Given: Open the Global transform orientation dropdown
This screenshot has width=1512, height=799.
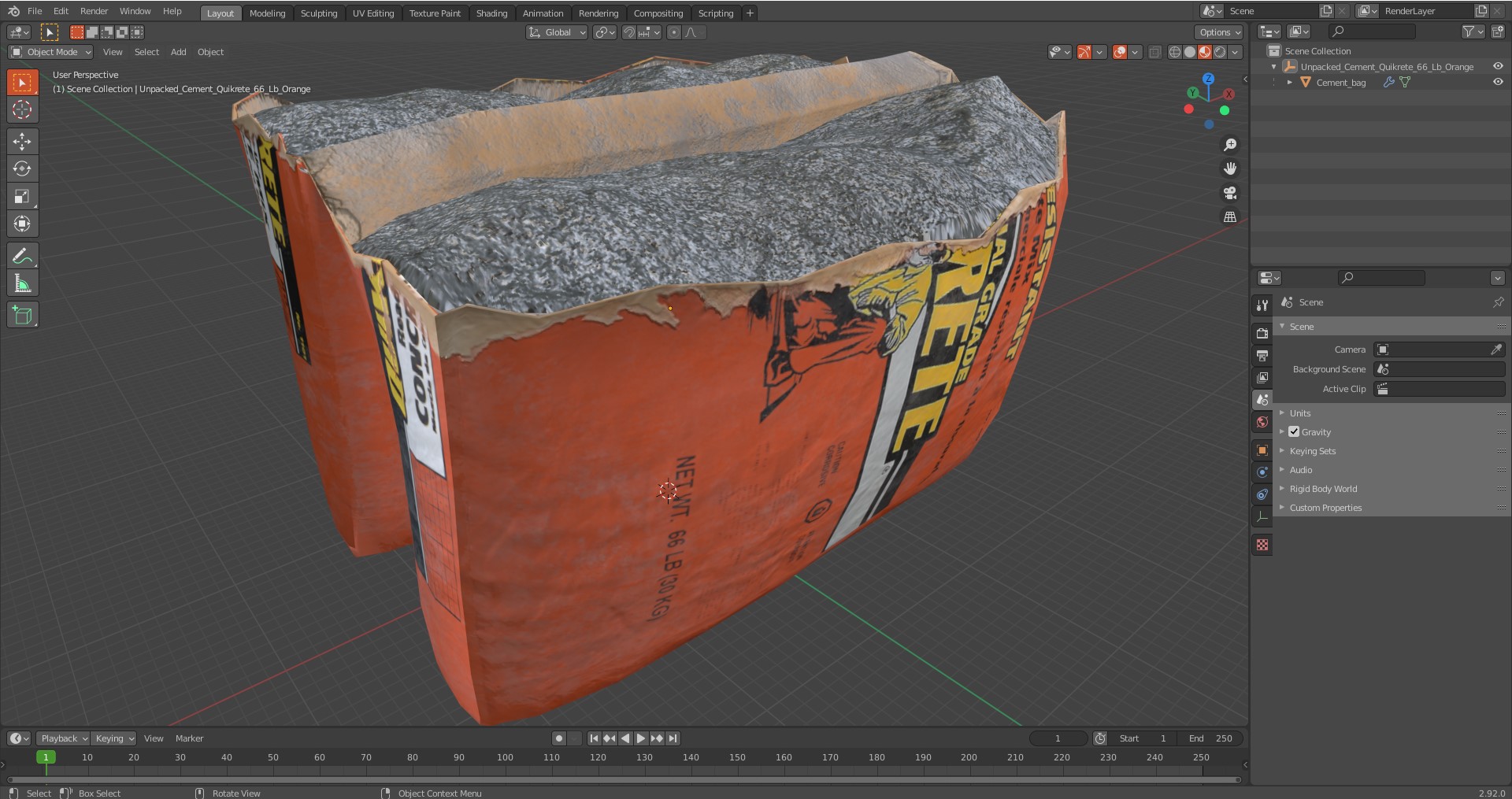Looking at the screenshot, I should tap(557, 32).
